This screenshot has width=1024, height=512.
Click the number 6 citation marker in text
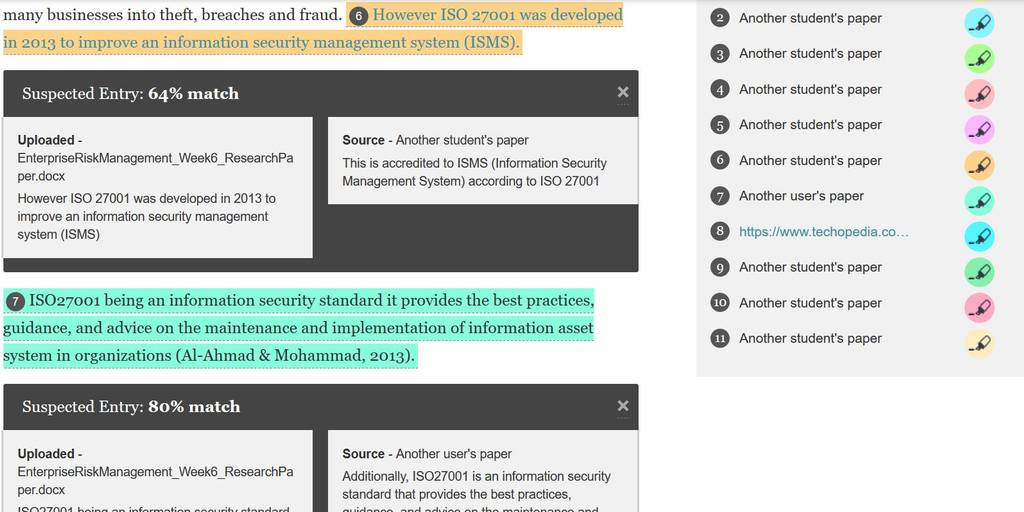coord(359,16)
